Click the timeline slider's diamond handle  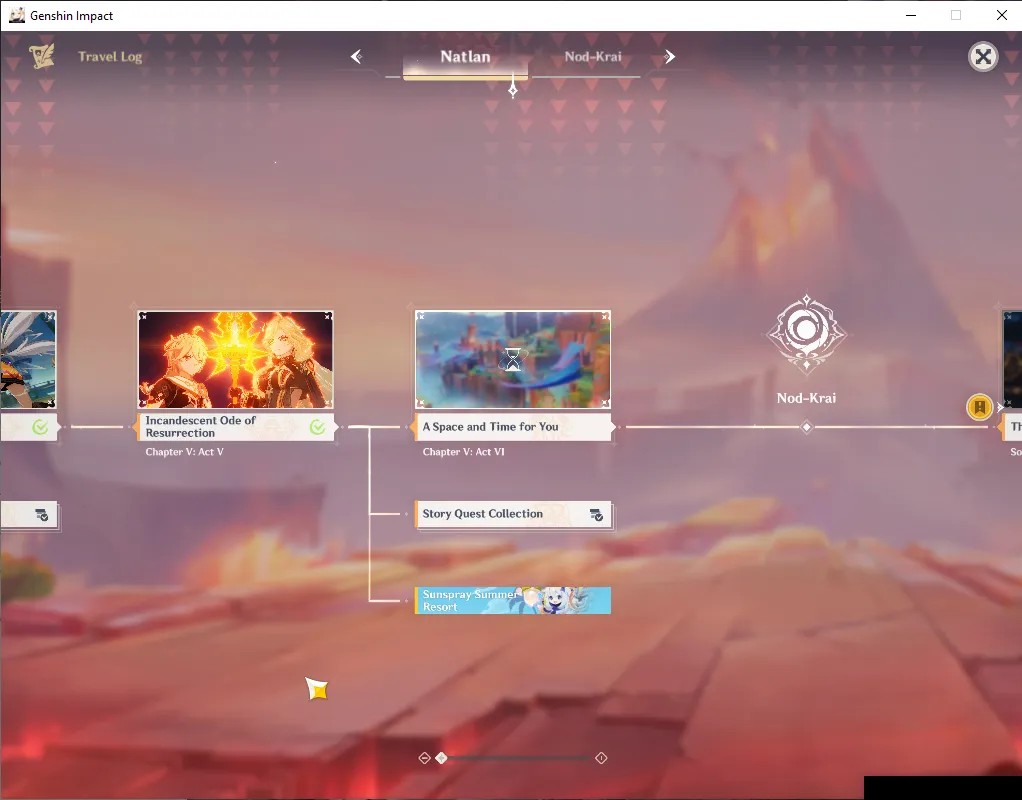(441, 758)
